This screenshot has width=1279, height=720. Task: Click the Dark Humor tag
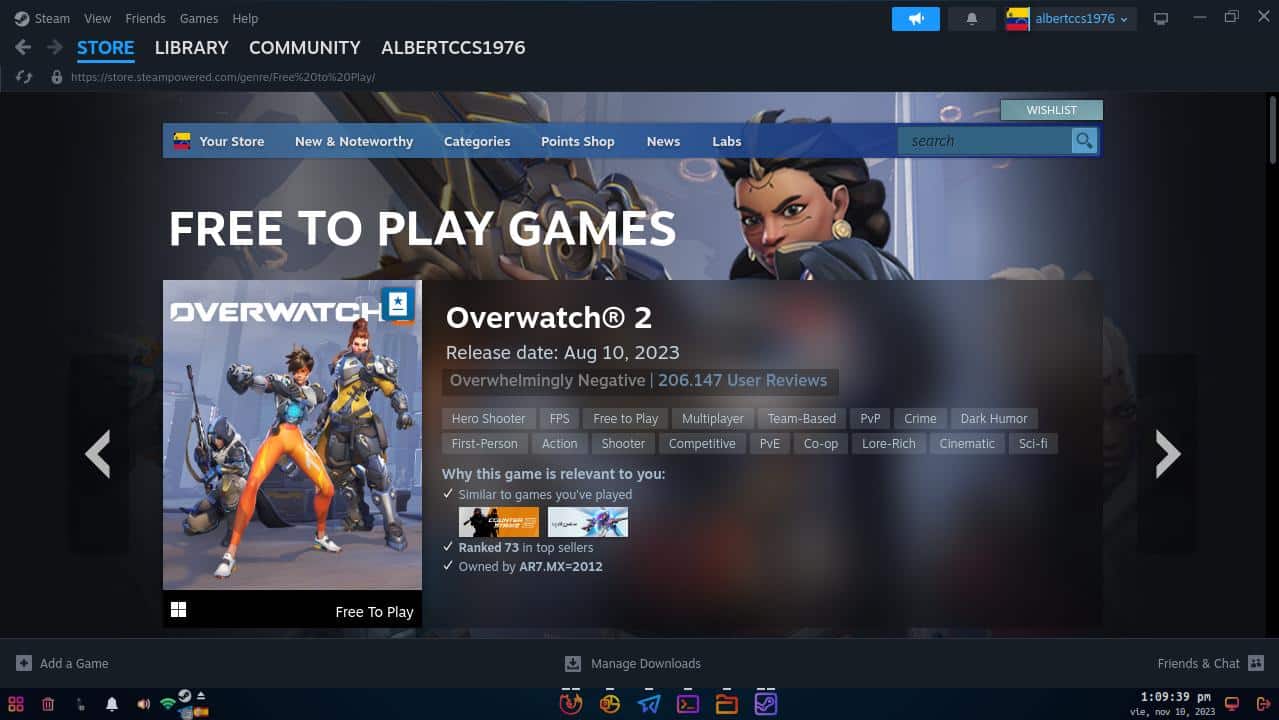coord(994,419)
